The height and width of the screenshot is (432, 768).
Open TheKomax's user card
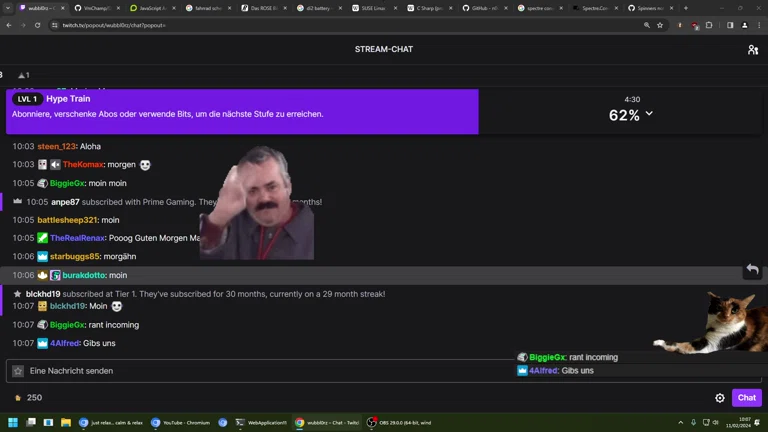tap(83, 165)
